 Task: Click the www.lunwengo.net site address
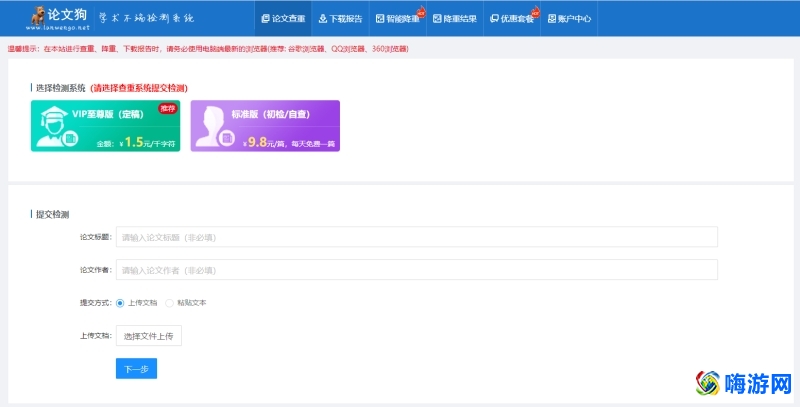click(58, 28)
